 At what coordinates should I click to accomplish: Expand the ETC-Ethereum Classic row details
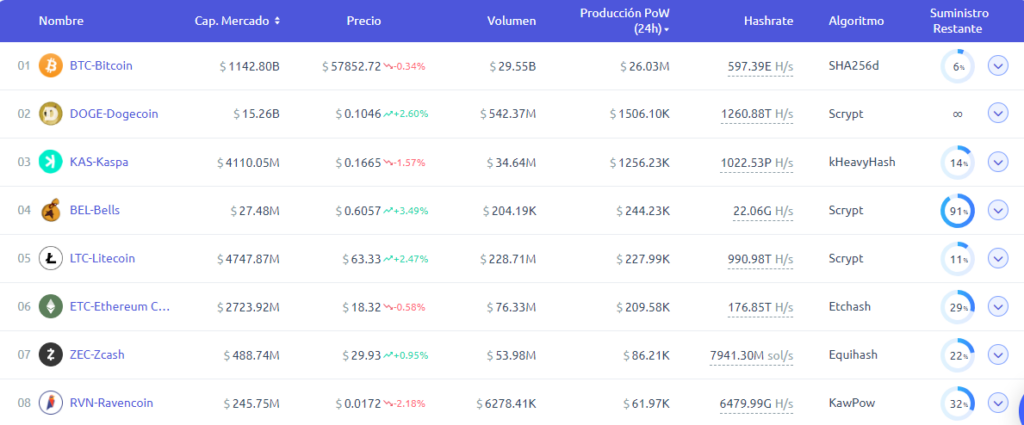[998, 306]
